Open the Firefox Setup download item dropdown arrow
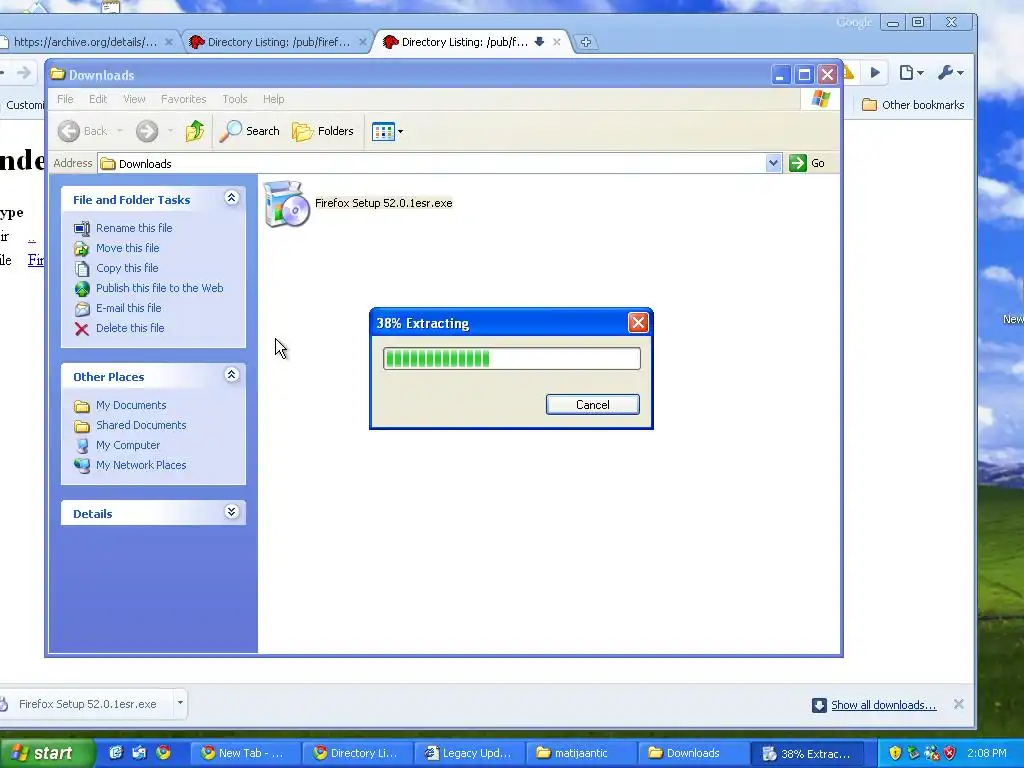 coord(180,703)
